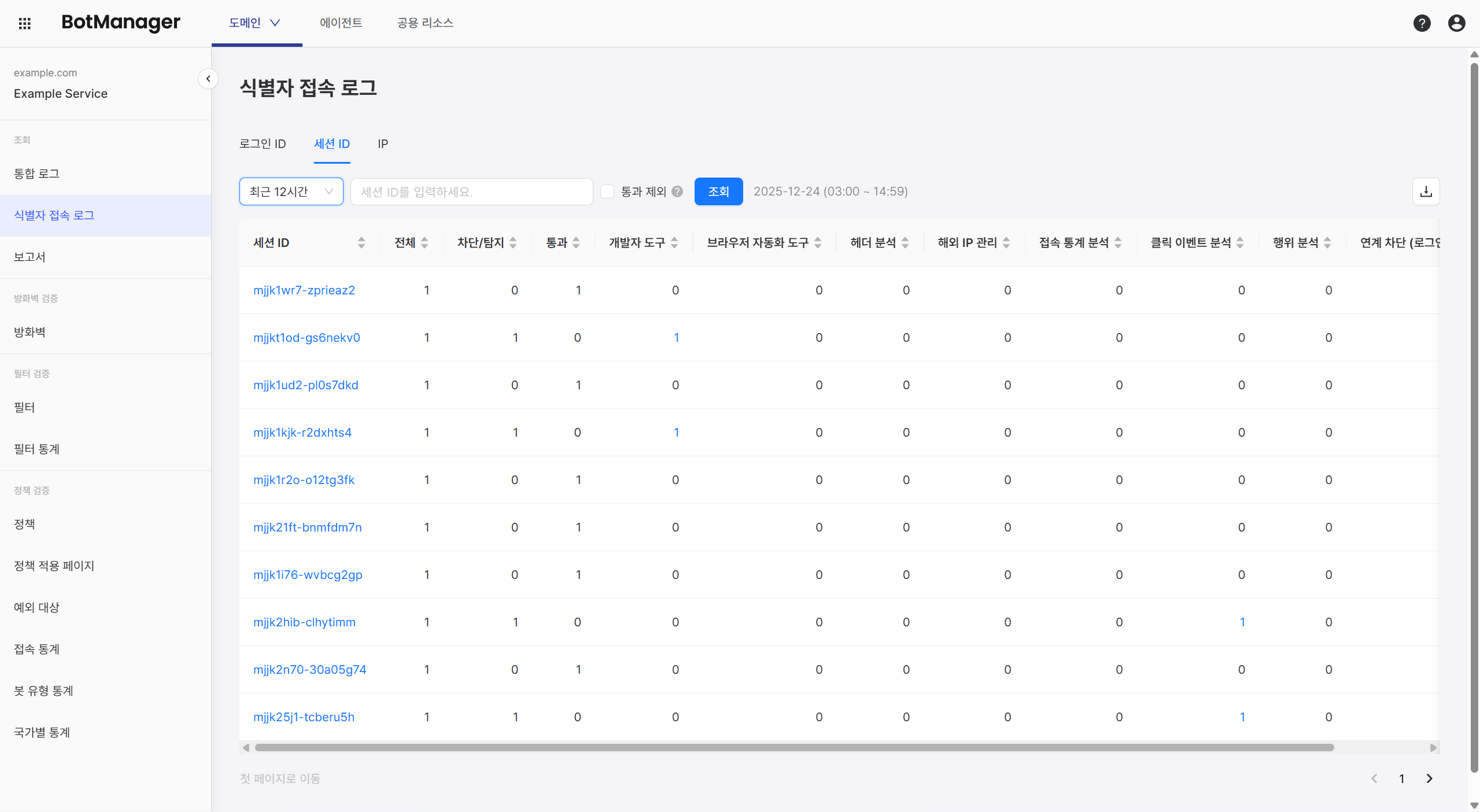The image size is (1480, 812).
Task: Open session mjjkt1od-gs6nekv0 details
Action: click(307, 337)
